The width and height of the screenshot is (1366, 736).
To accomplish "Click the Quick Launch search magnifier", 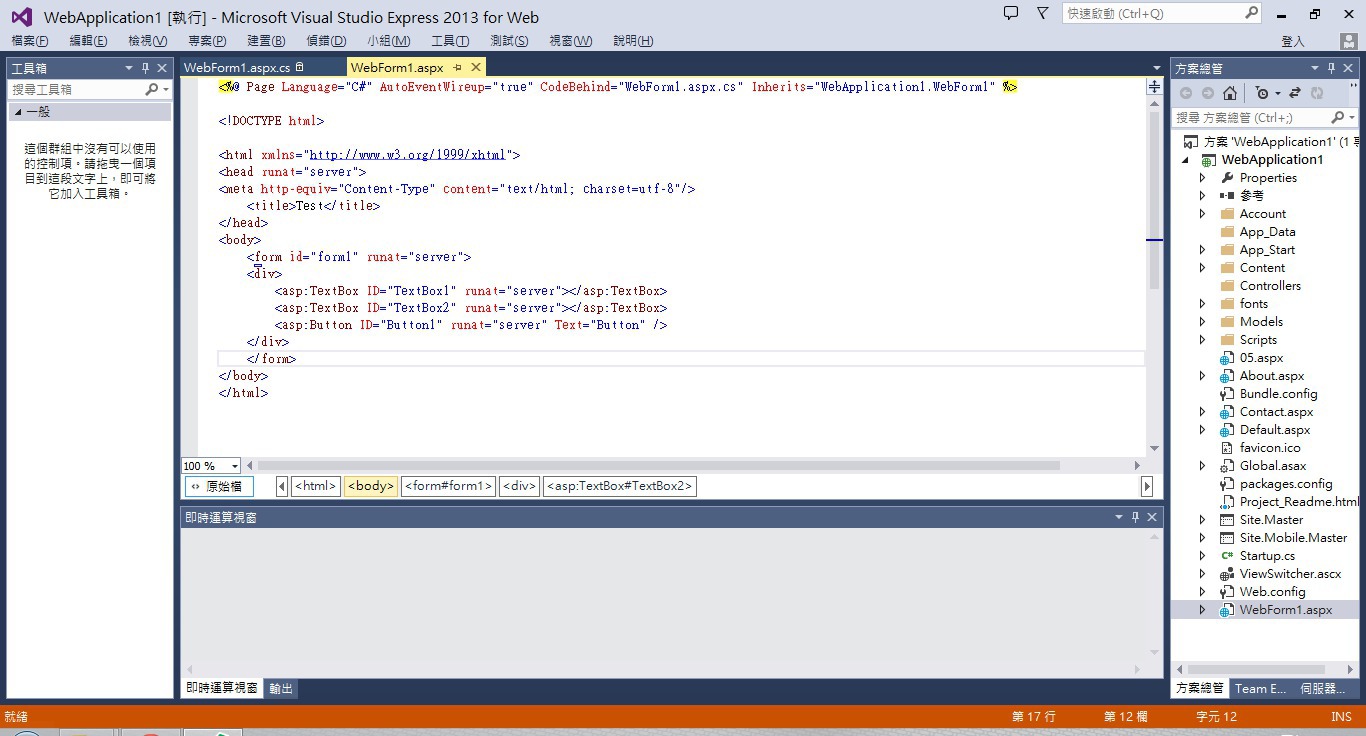I will pos(1251,13).
